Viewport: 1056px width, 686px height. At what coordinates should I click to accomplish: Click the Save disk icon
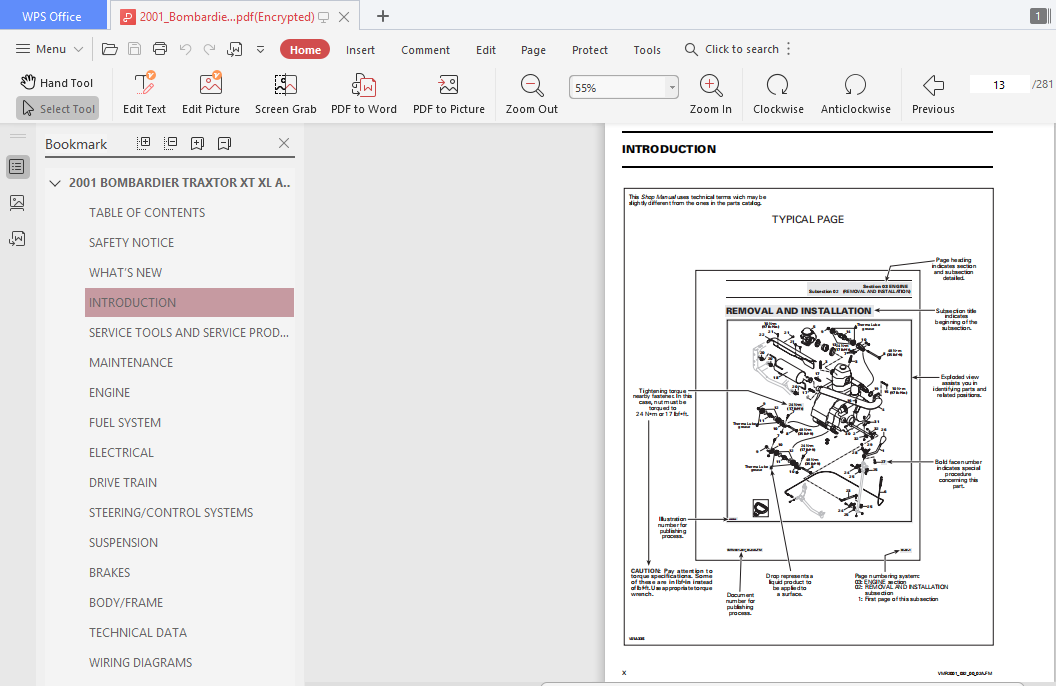(x=134, y=48)
